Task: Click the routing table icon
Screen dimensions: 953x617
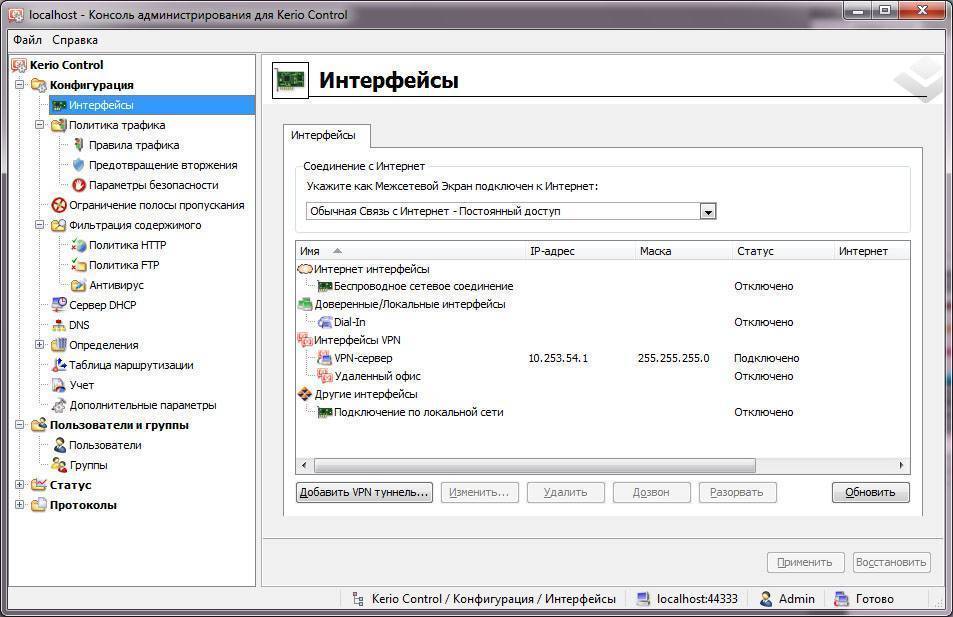Action: 58,365
